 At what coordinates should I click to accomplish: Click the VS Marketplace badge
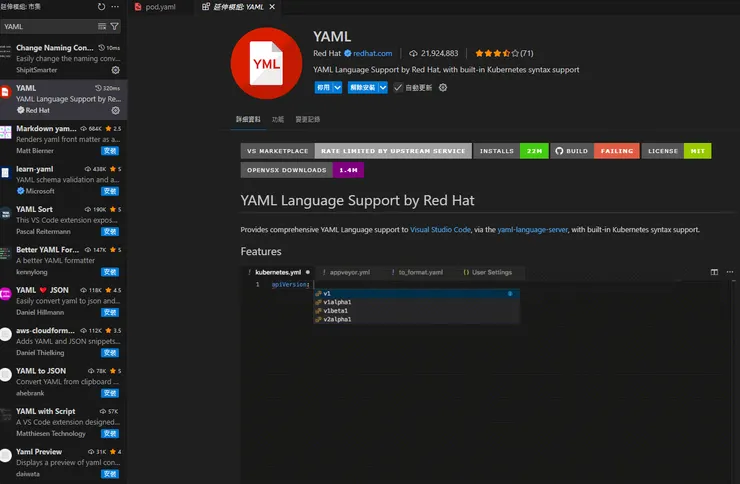pos(356,151)
